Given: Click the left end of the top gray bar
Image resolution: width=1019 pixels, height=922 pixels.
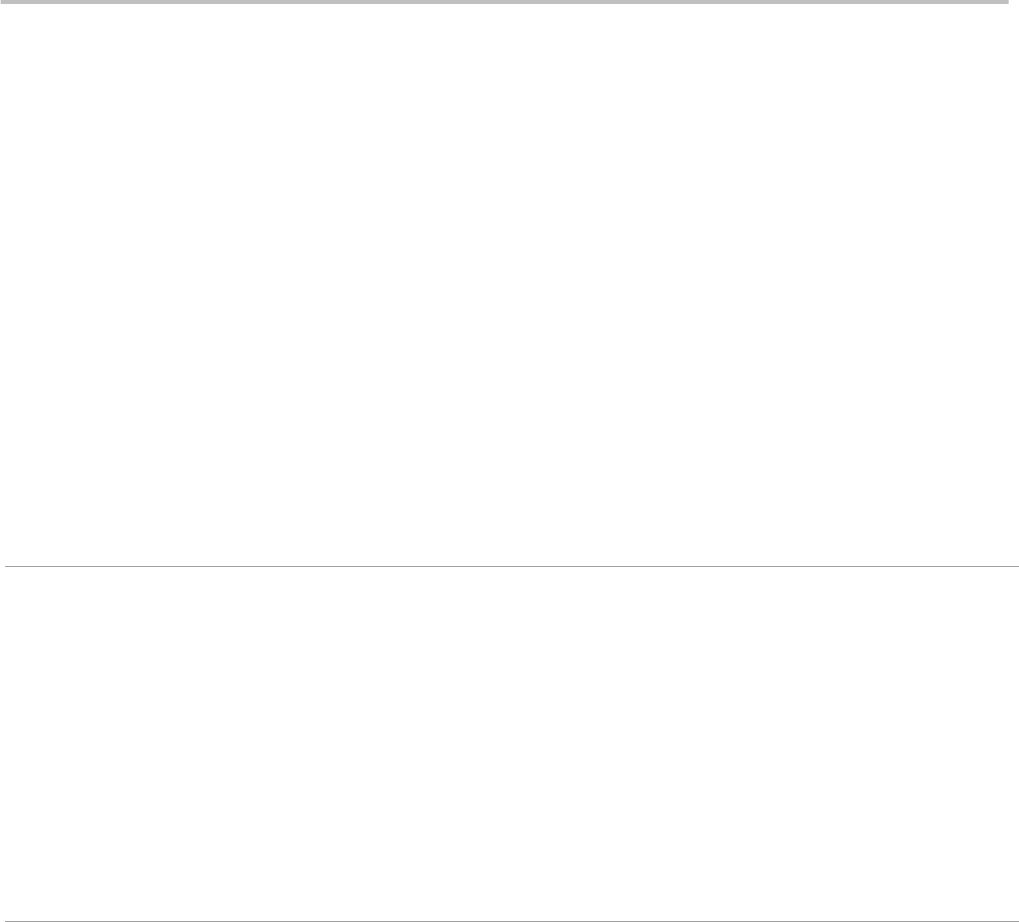Looking at the screenshot, I should [x=4, y=2].
